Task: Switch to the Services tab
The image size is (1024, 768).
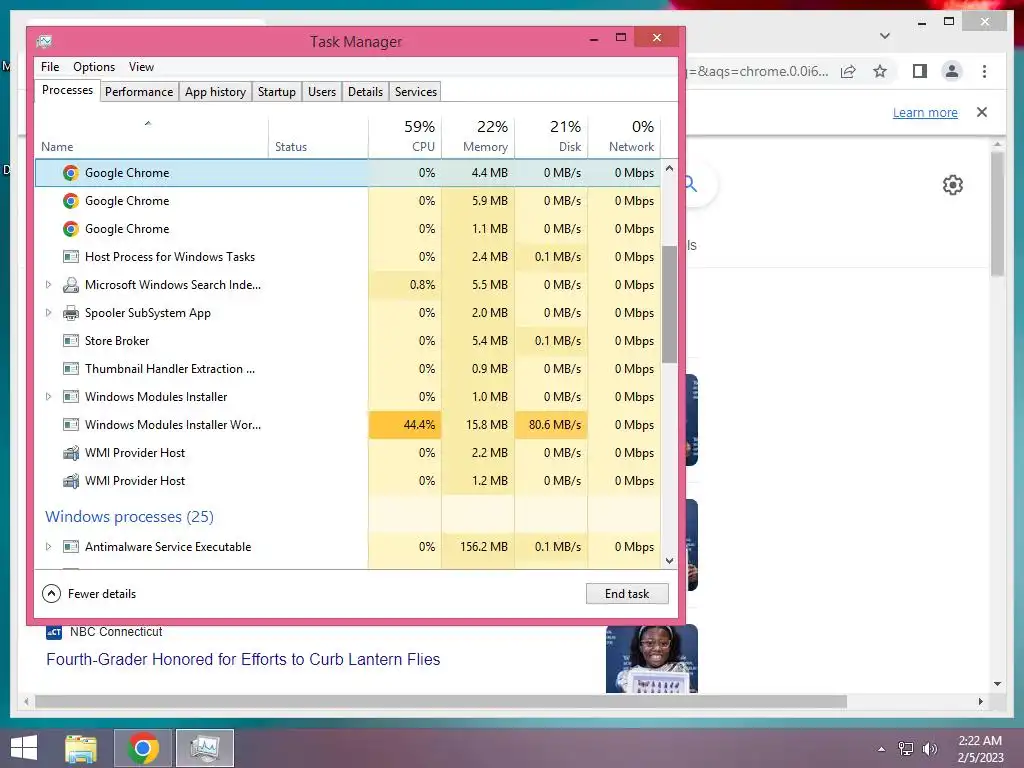Action: (x=415, y=91)
